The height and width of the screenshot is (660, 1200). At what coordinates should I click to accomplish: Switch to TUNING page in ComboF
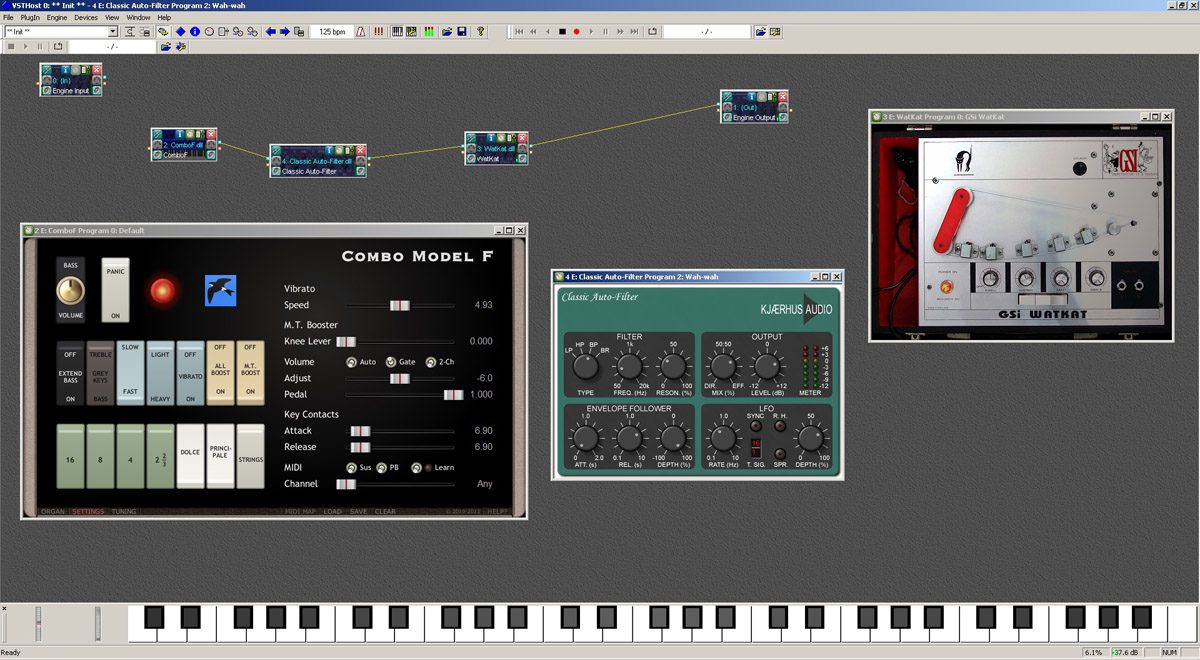125,512
